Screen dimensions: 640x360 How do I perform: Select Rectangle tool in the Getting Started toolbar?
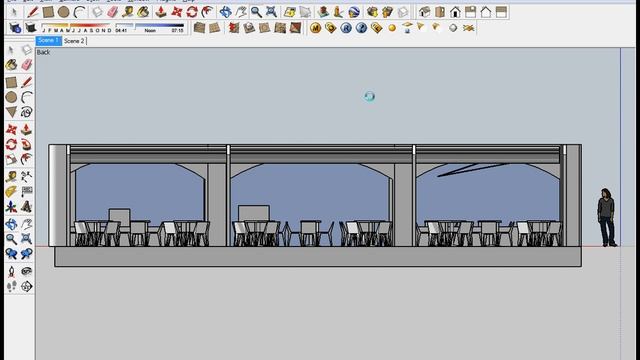click(48, 12)
